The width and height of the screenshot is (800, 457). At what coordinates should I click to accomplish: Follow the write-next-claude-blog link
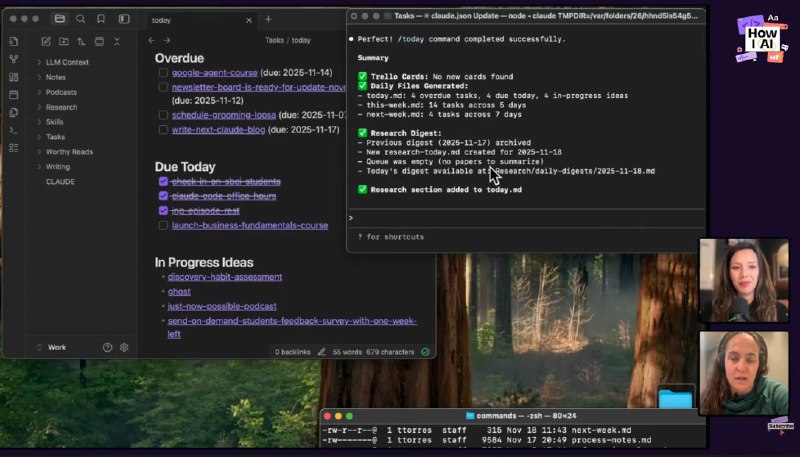219,130
